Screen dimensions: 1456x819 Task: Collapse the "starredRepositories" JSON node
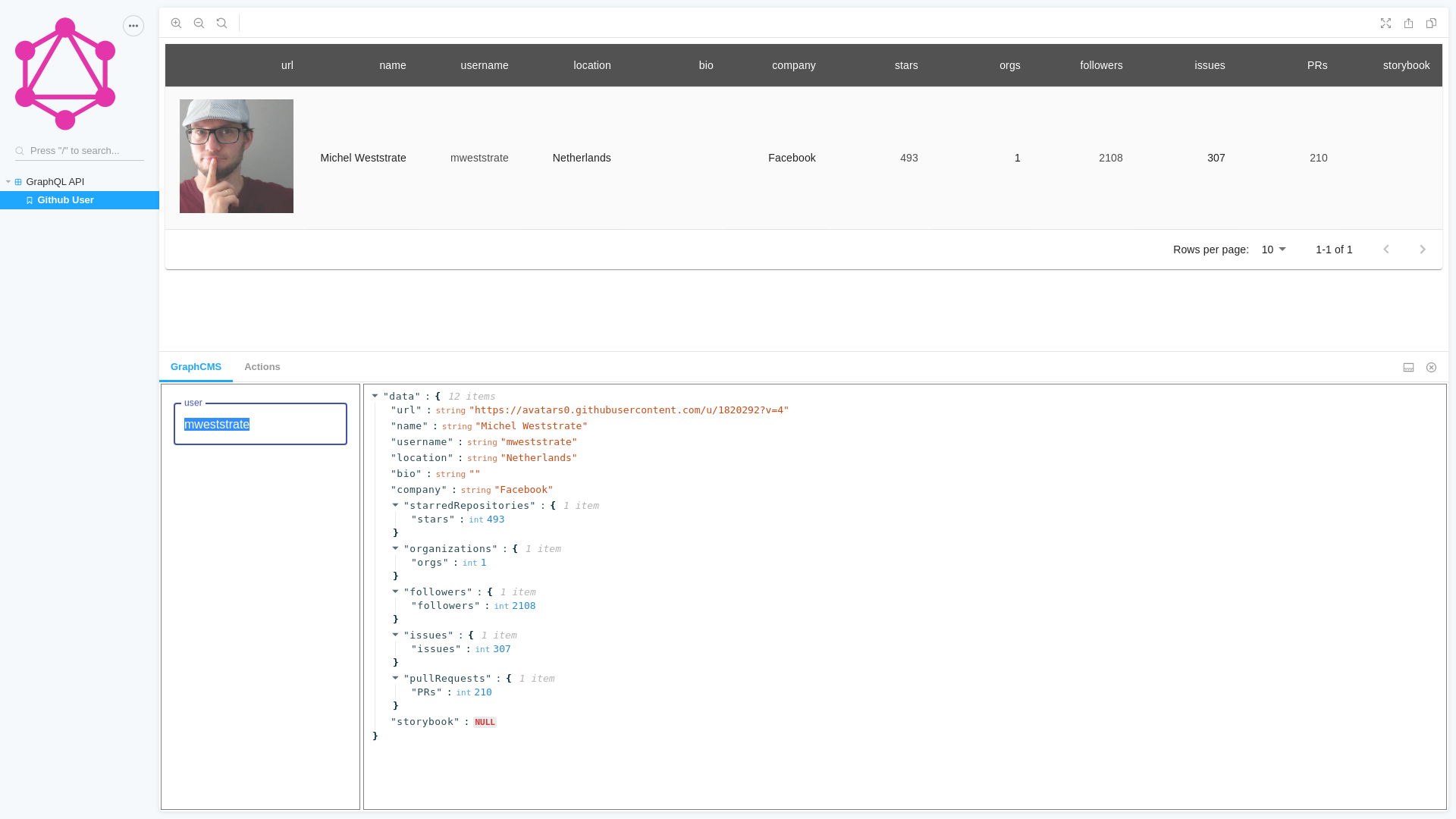pos(395,505)
